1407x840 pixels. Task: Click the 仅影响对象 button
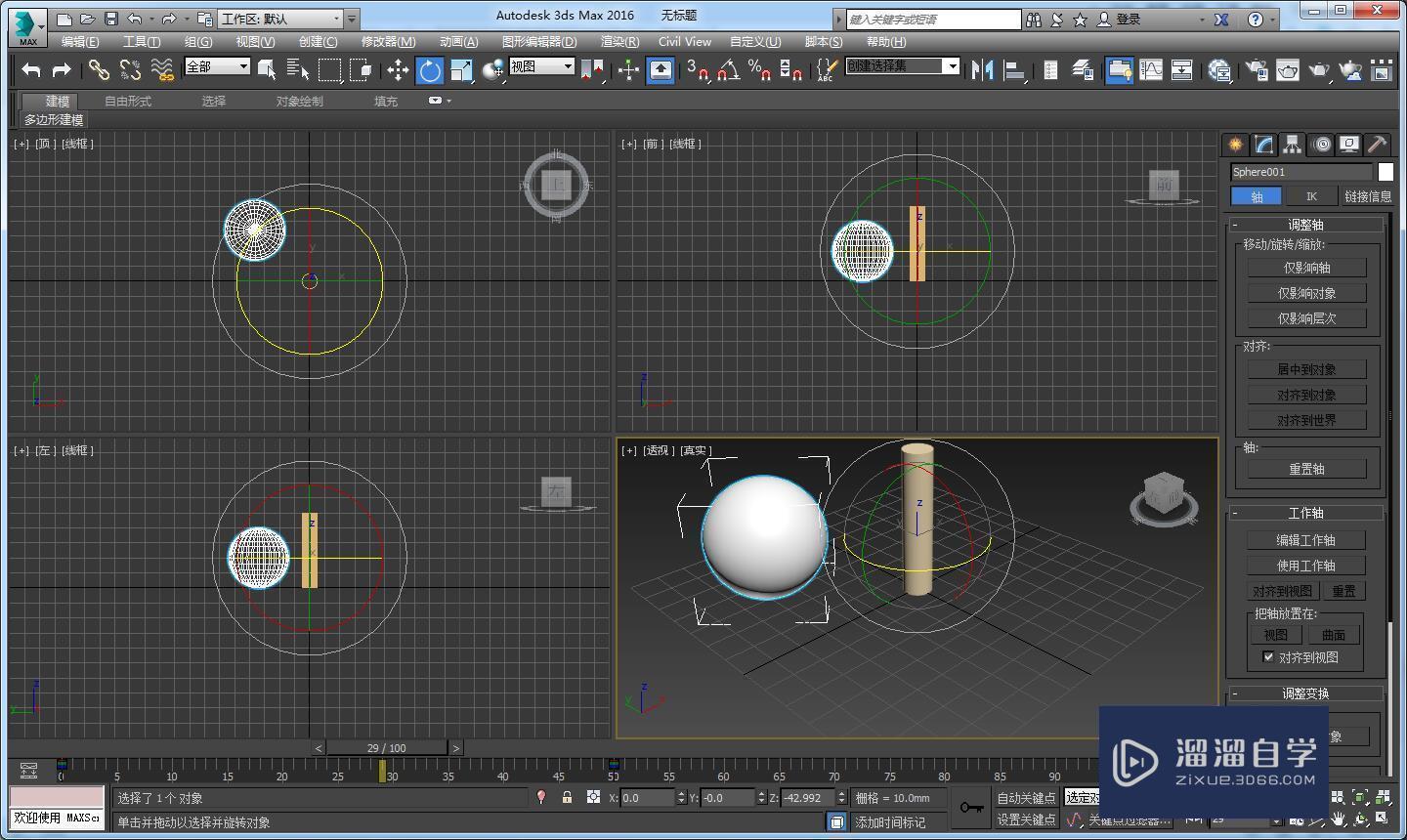[1306, 293]
